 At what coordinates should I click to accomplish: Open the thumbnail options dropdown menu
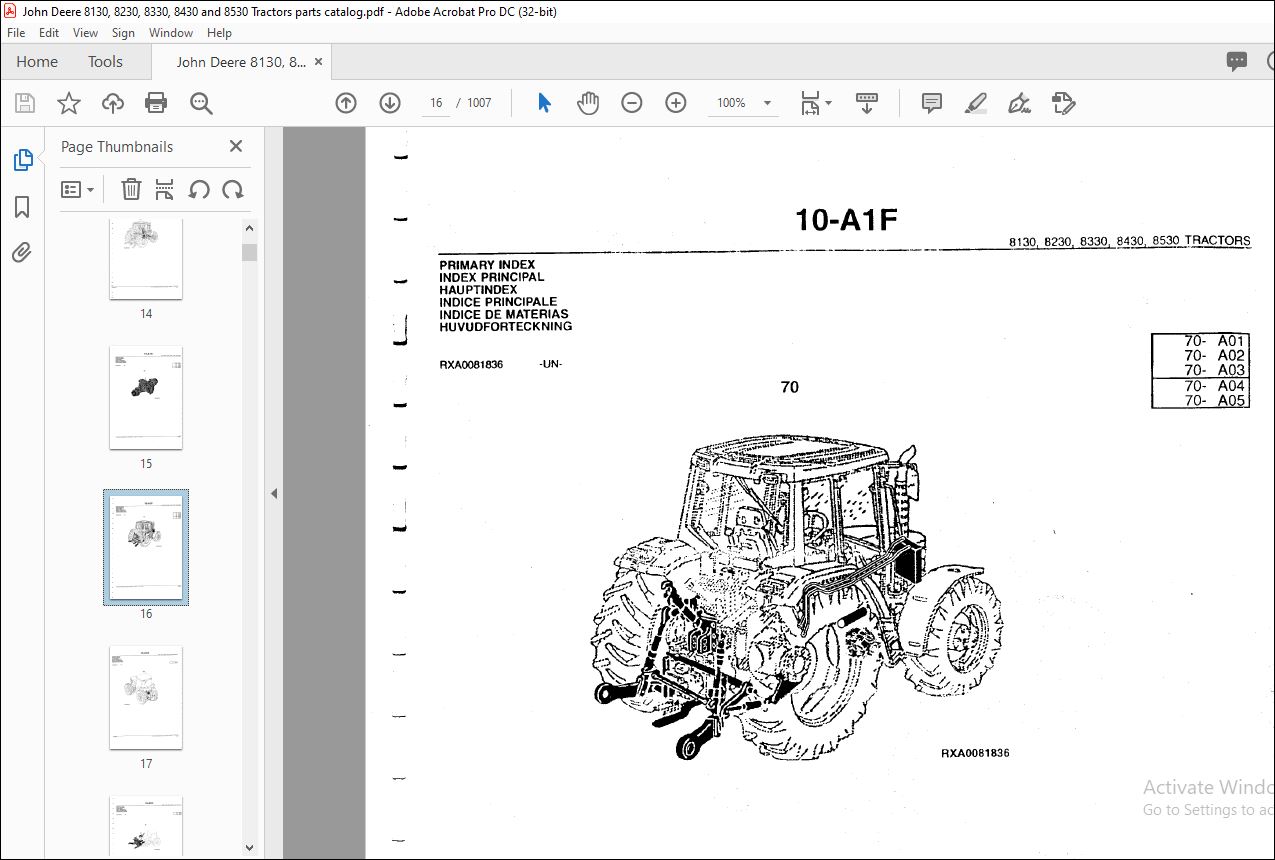coord(77,189)
